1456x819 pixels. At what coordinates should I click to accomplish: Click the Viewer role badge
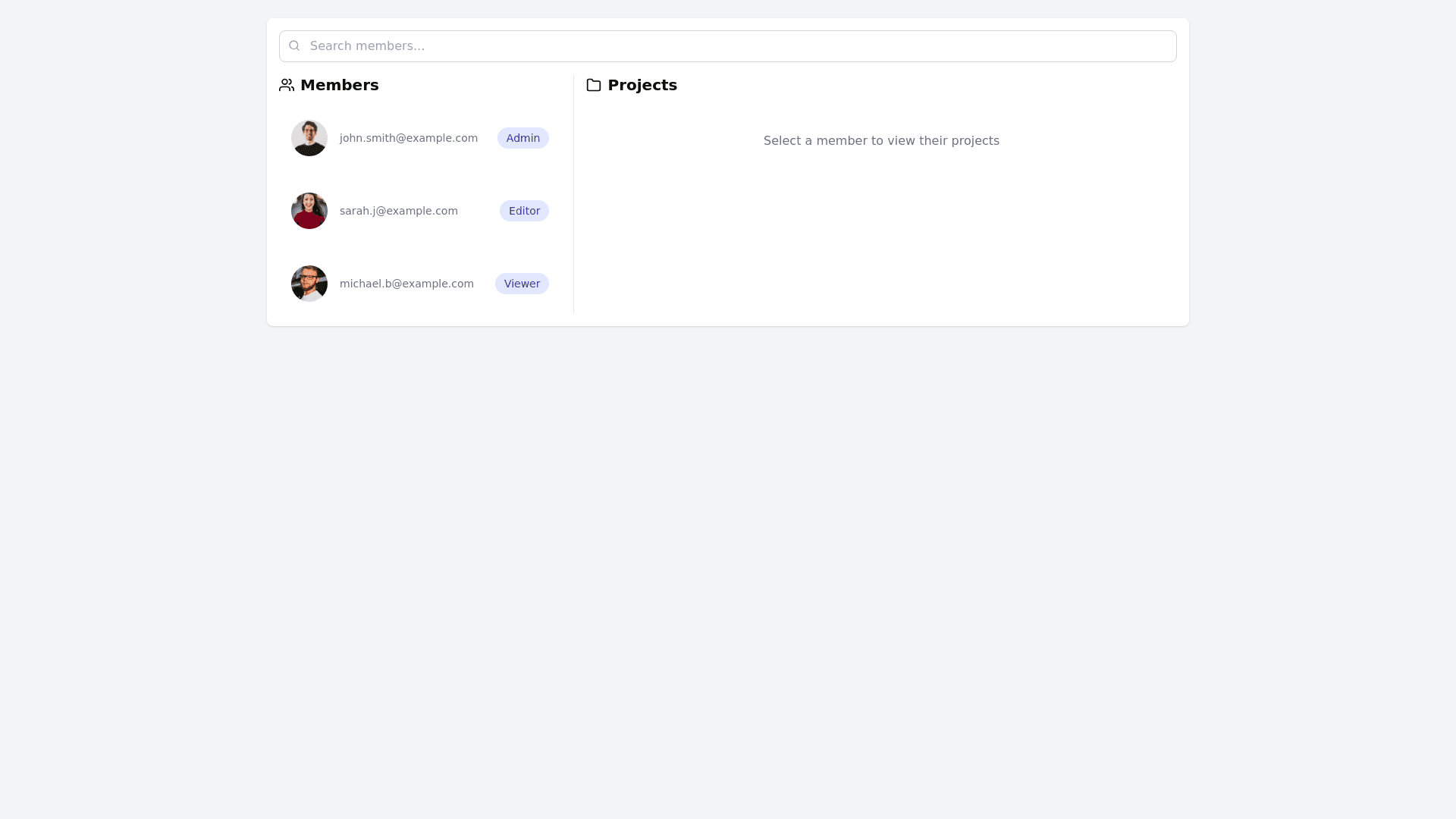(522, 284)
